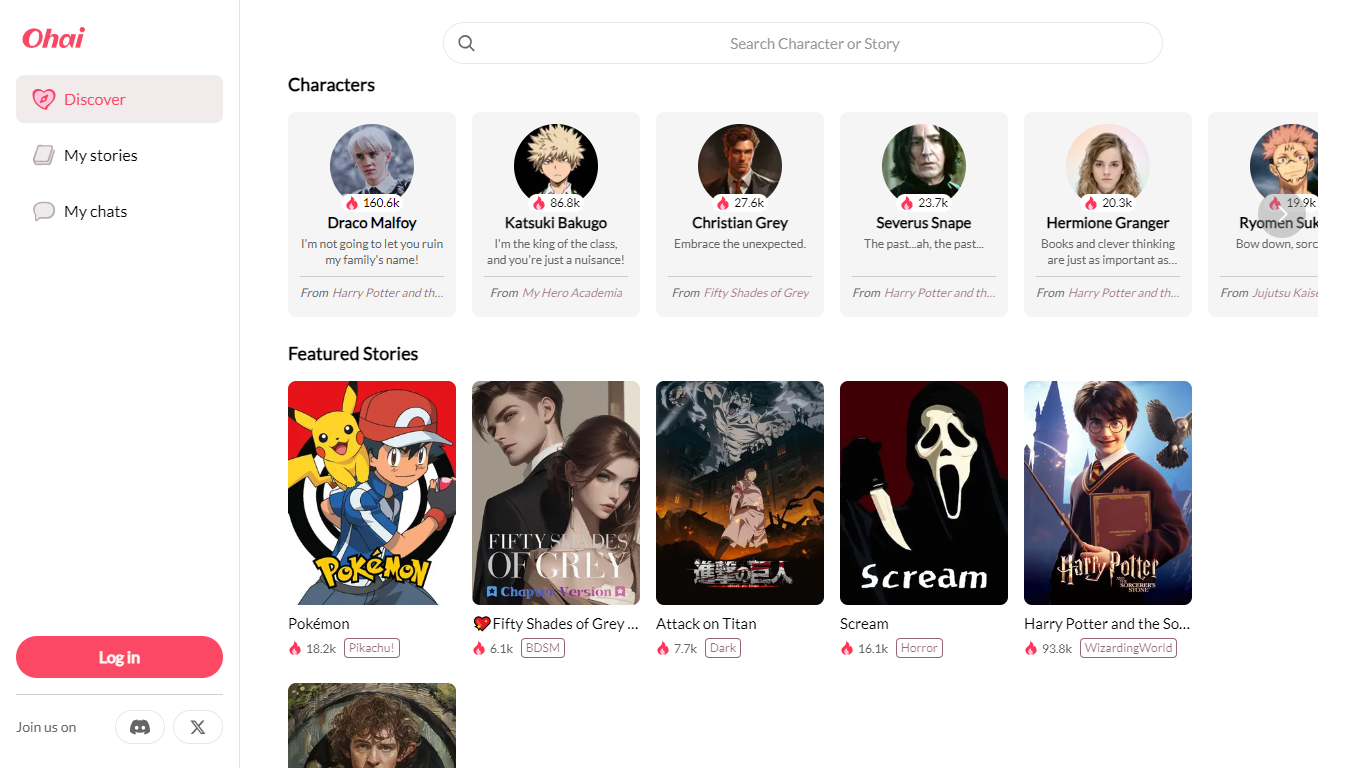Focus the Search Character or Story field
This screenshot has height=768, width=1366.
pyautogui.click(x=803, y=43)
